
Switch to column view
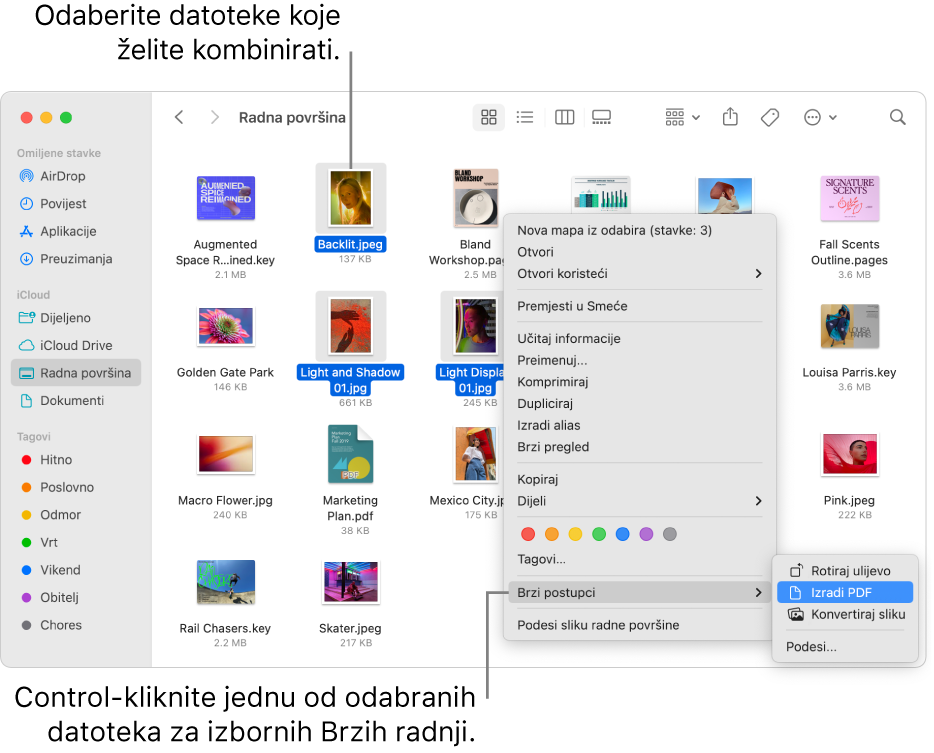click(564, 117)
